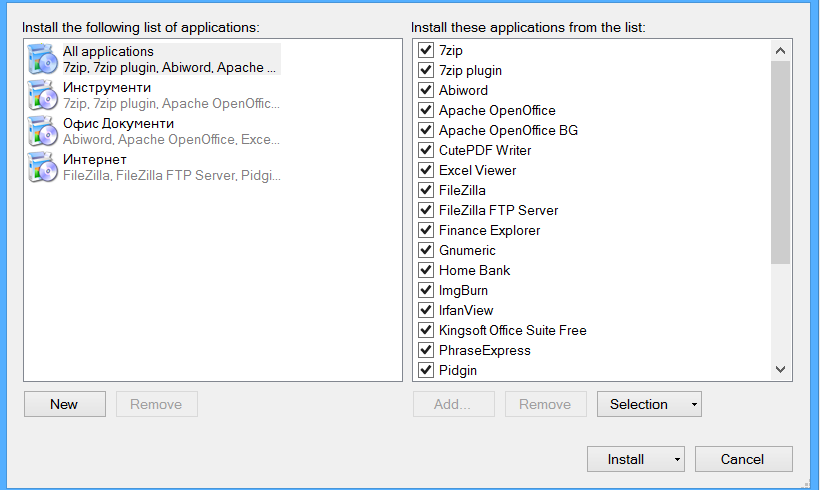Click the vertical scrollbar thumb
820x490 pixels.
(780, 163)
